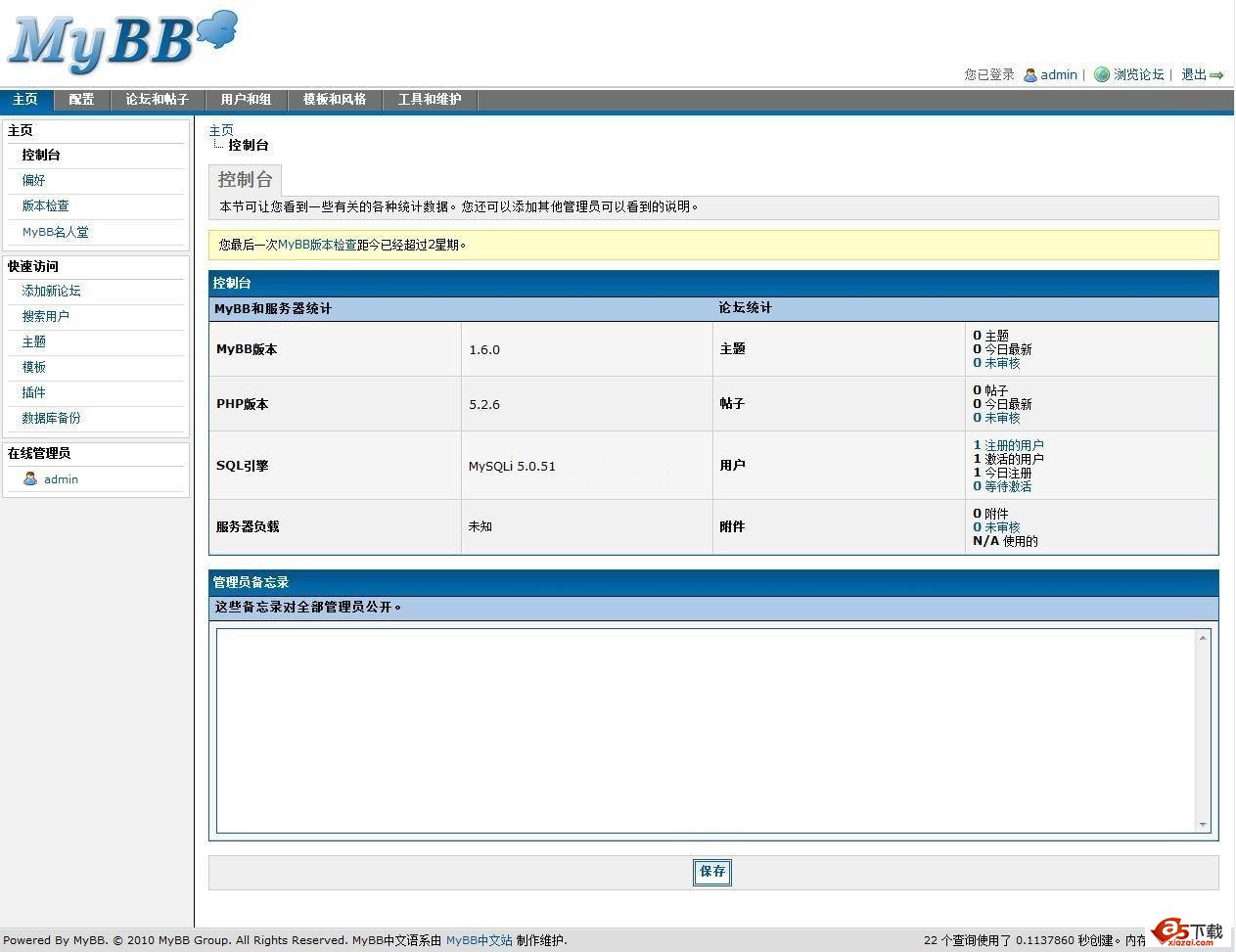Open 数据库备份 from the sidebar
The image size is (1236, 952).
point(52,418)
